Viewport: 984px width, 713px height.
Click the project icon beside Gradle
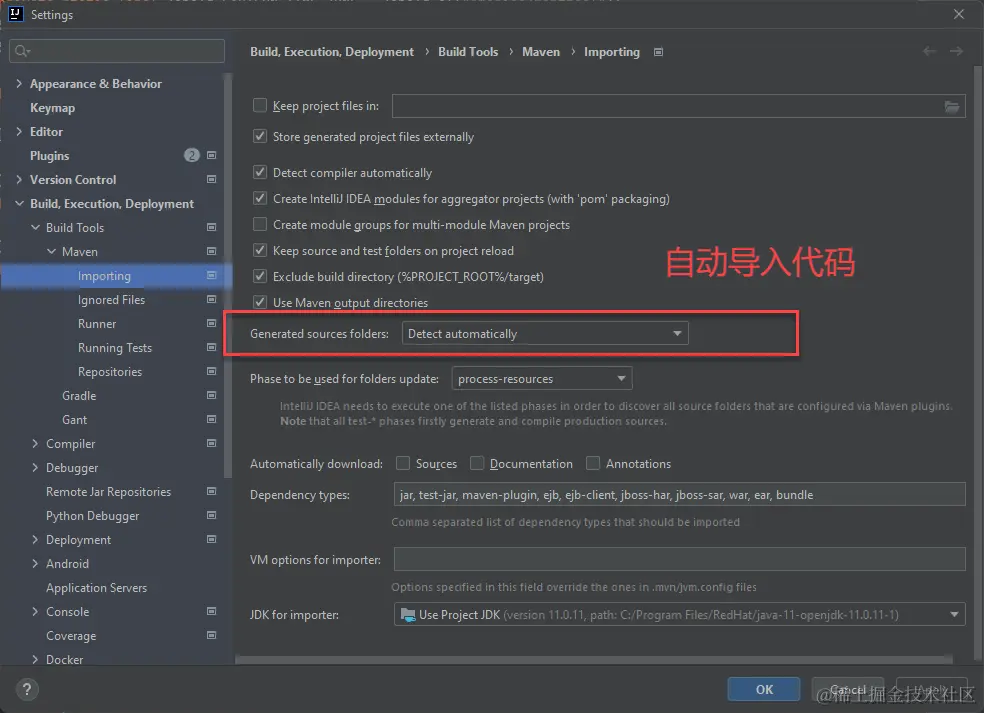point(211,395)
